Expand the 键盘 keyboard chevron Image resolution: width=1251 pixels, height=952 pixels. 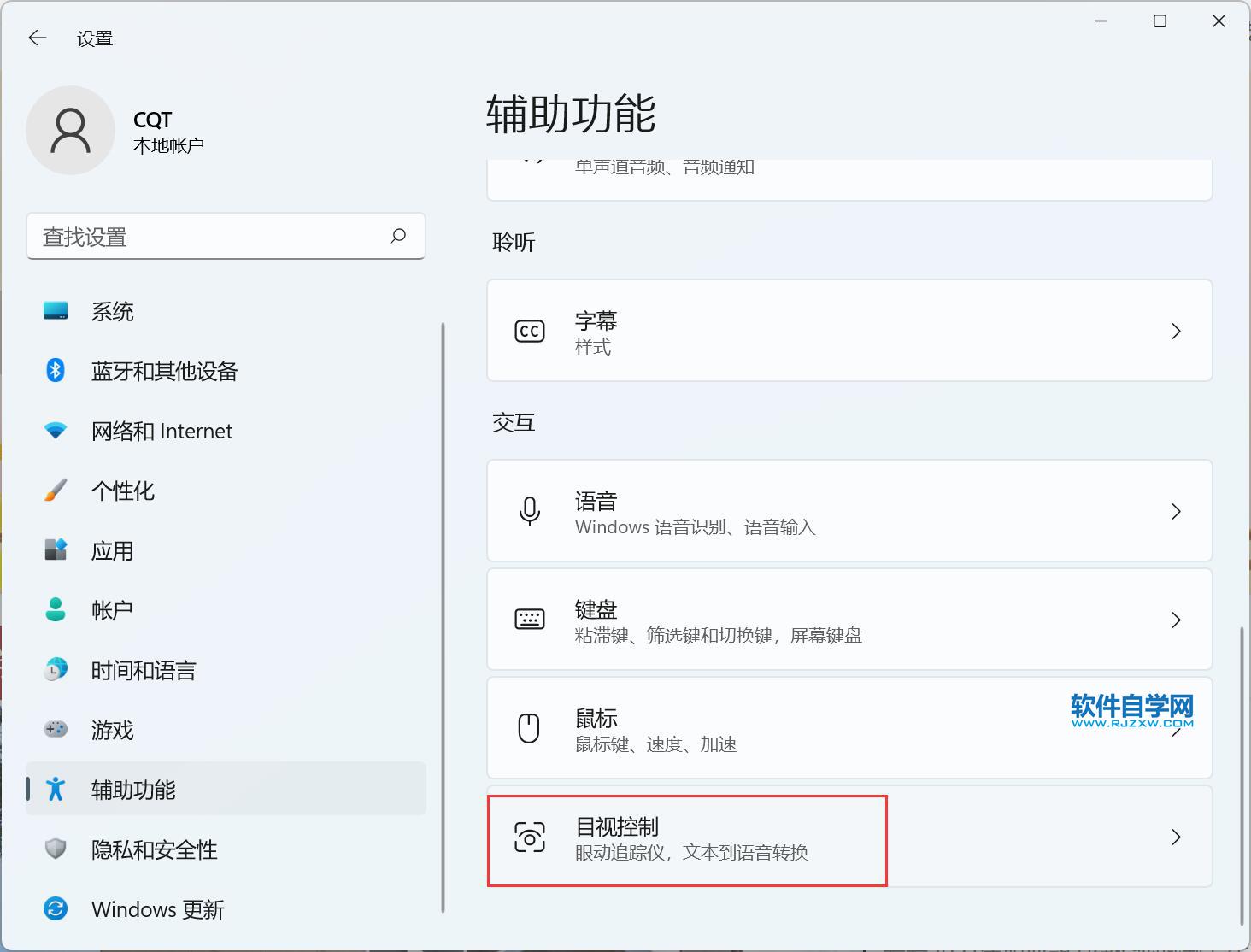click(x=1176, y=620)
